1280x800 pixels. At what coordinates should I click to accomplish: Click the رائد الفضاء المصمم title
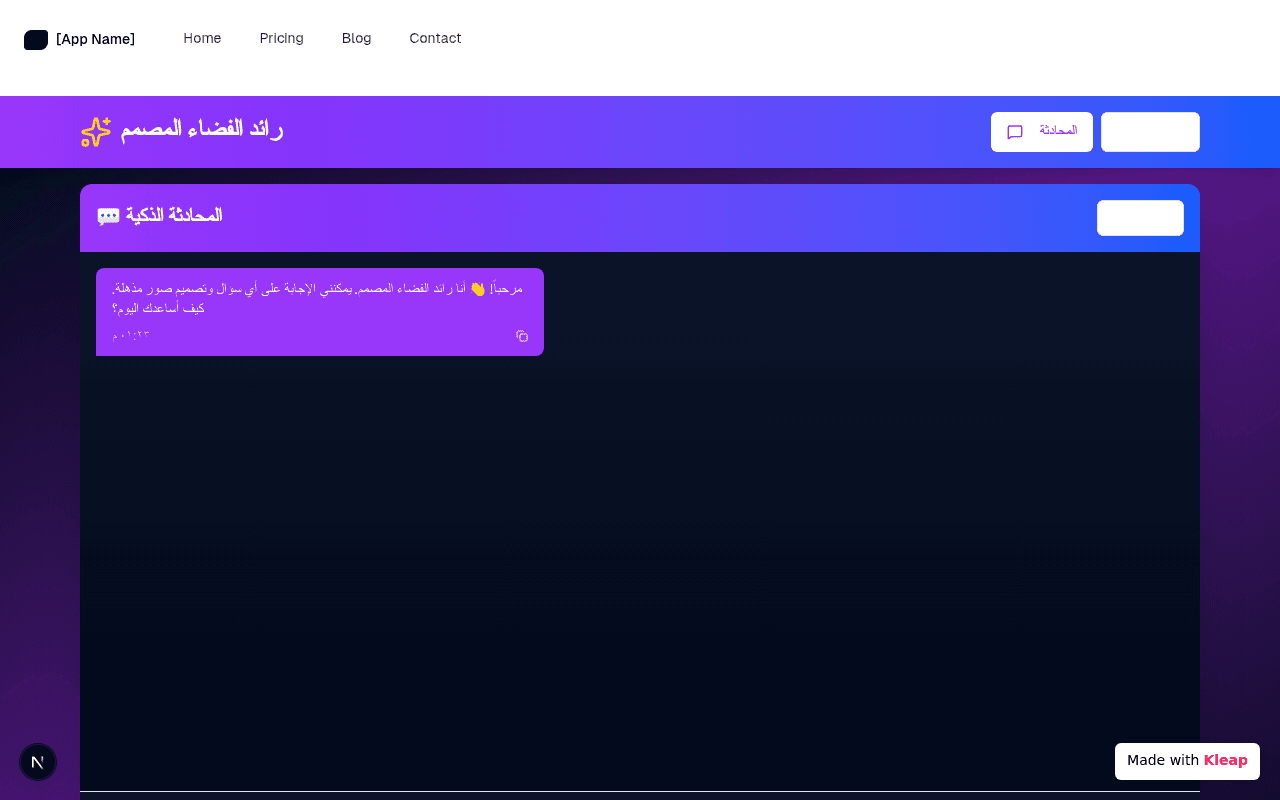(202, 129)
